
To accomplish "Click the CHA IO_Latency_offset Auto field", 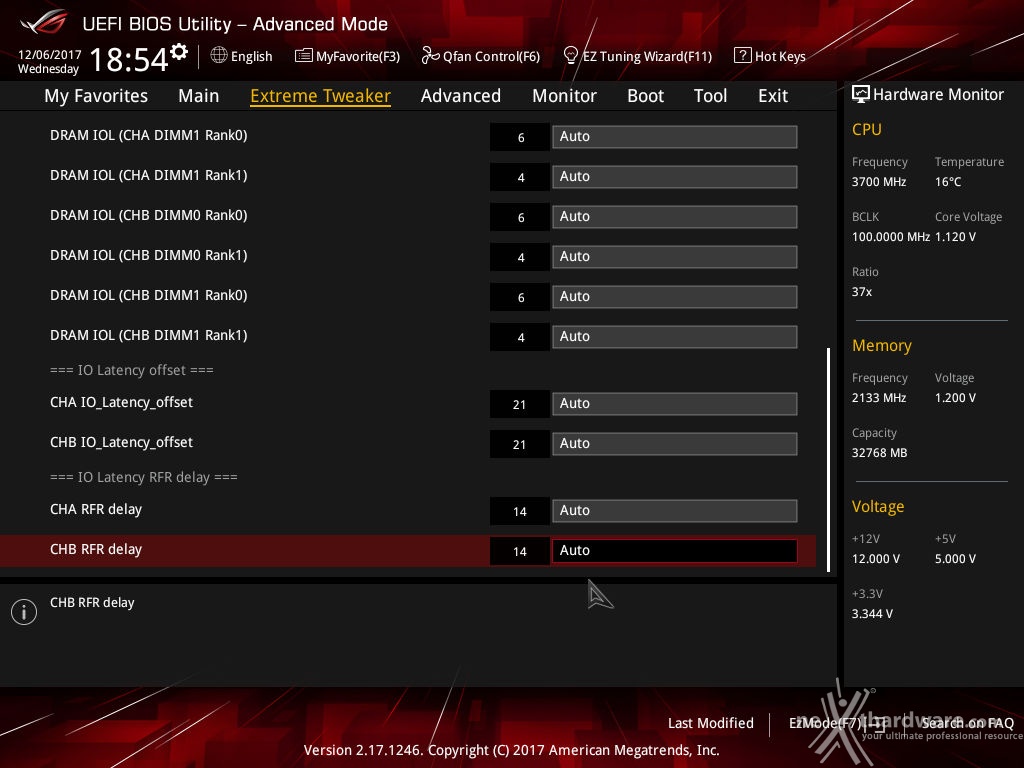I will [675, 404].
